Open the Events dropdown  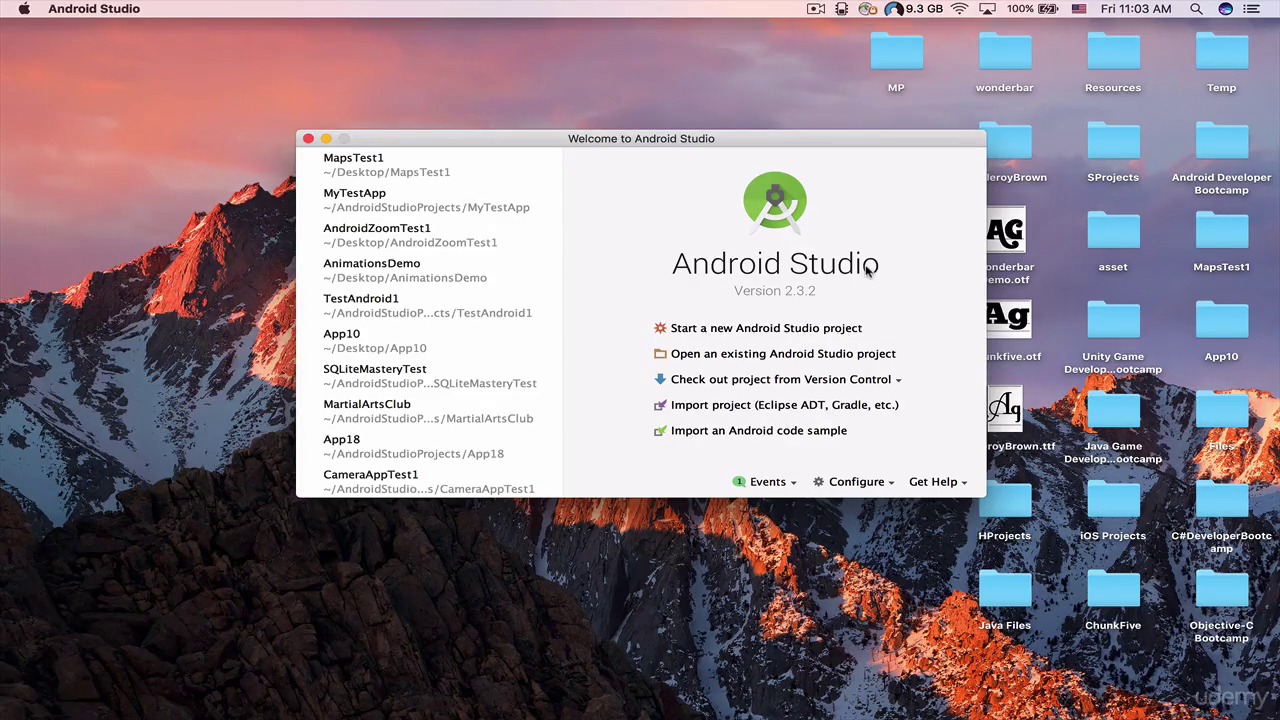[x=765, y=482]
